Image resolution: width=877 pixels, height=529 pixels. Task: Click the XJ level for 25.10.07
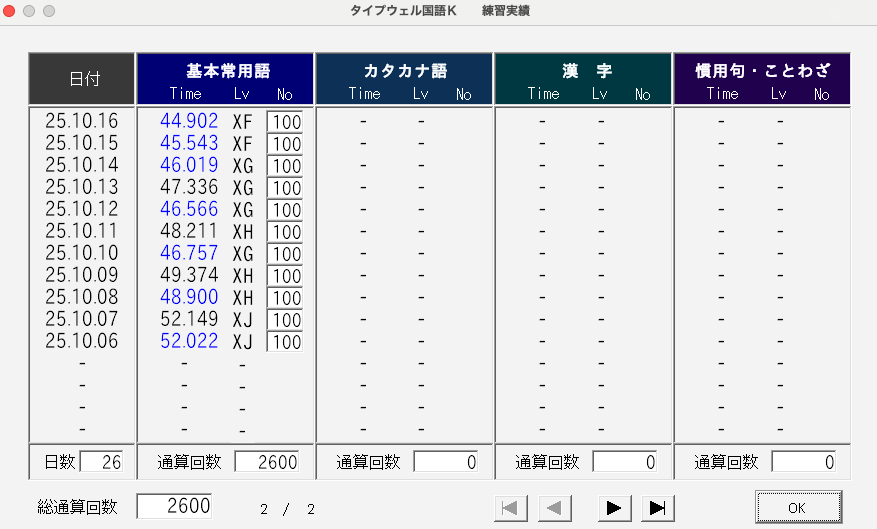point(243,320)
